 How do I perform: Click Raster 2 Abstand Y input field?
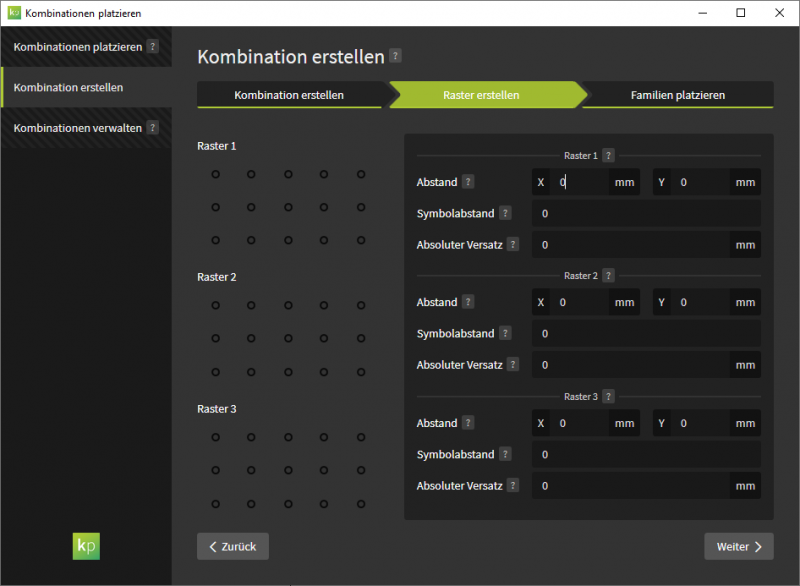(x=703, y=302)
